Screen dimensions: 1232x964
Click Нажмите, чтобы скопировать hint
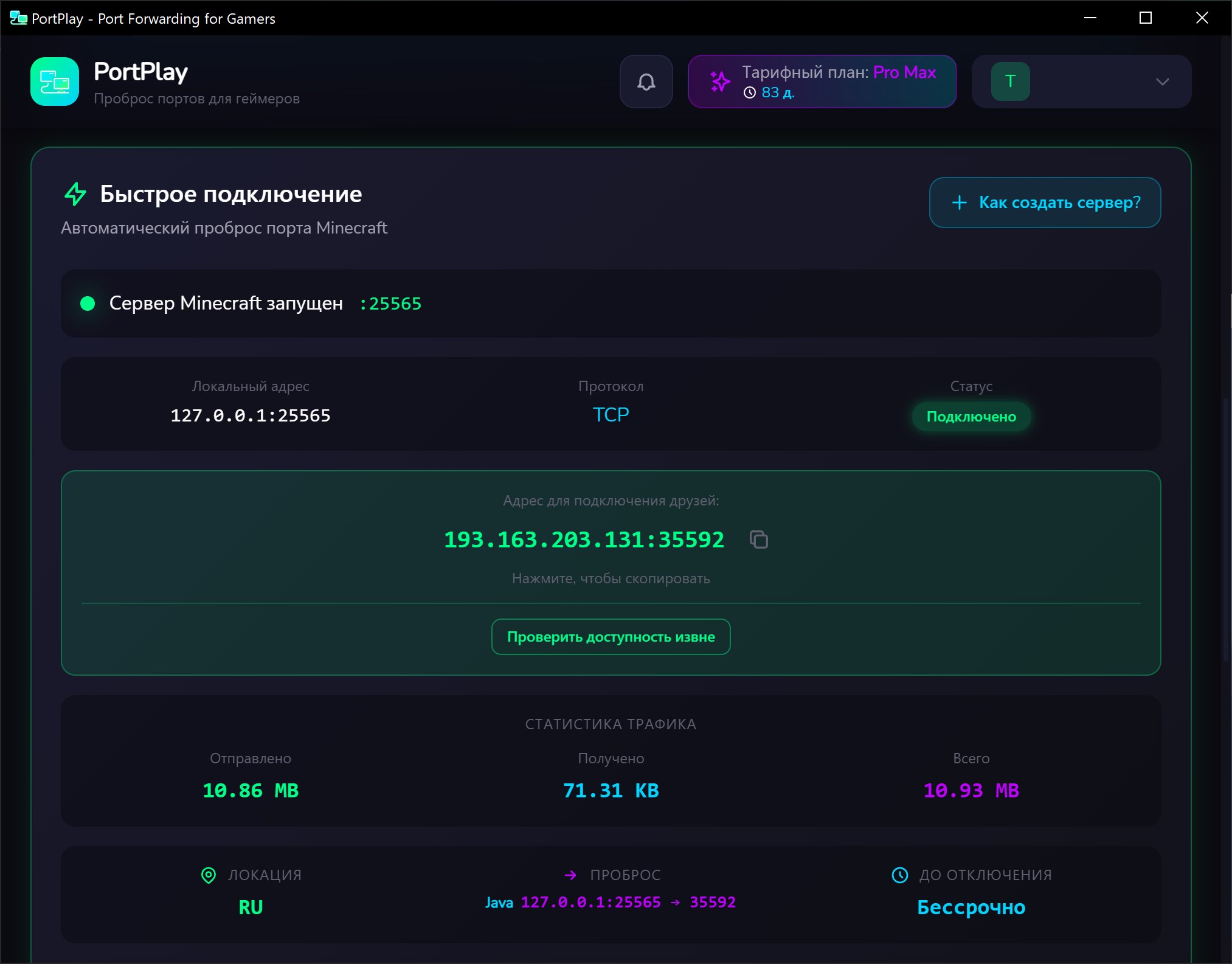[x=611, y=578]
